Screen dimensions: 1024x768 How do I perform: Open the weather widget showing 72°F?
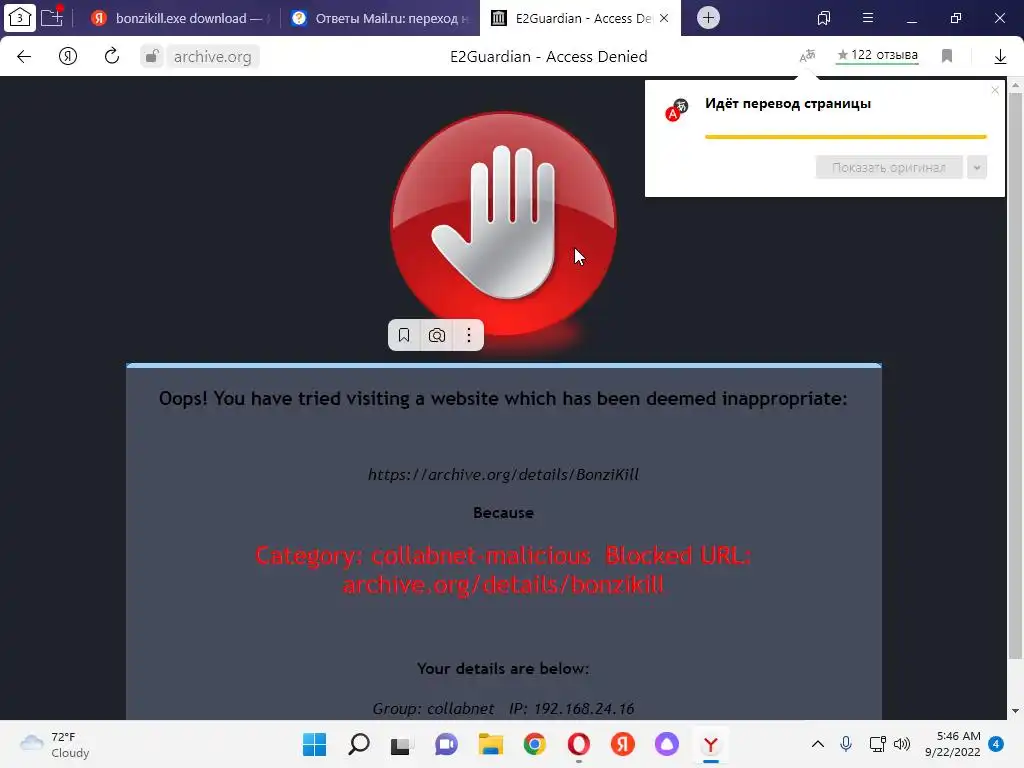pos(55,744)
